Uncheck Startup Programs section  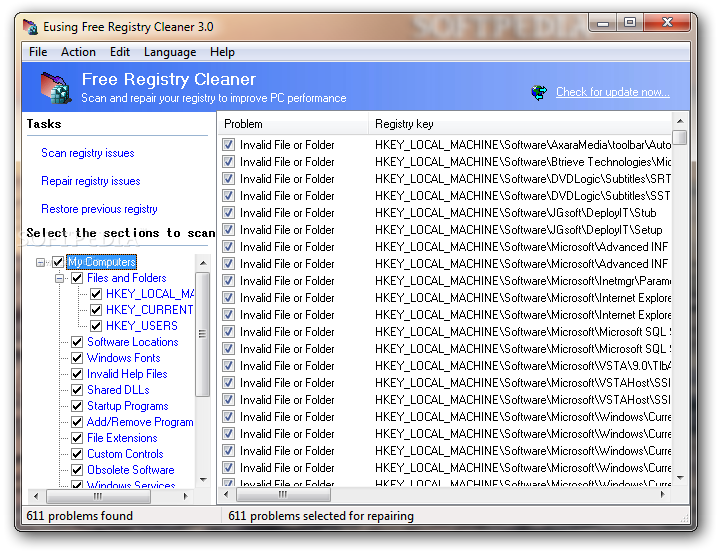pos(77,406)
